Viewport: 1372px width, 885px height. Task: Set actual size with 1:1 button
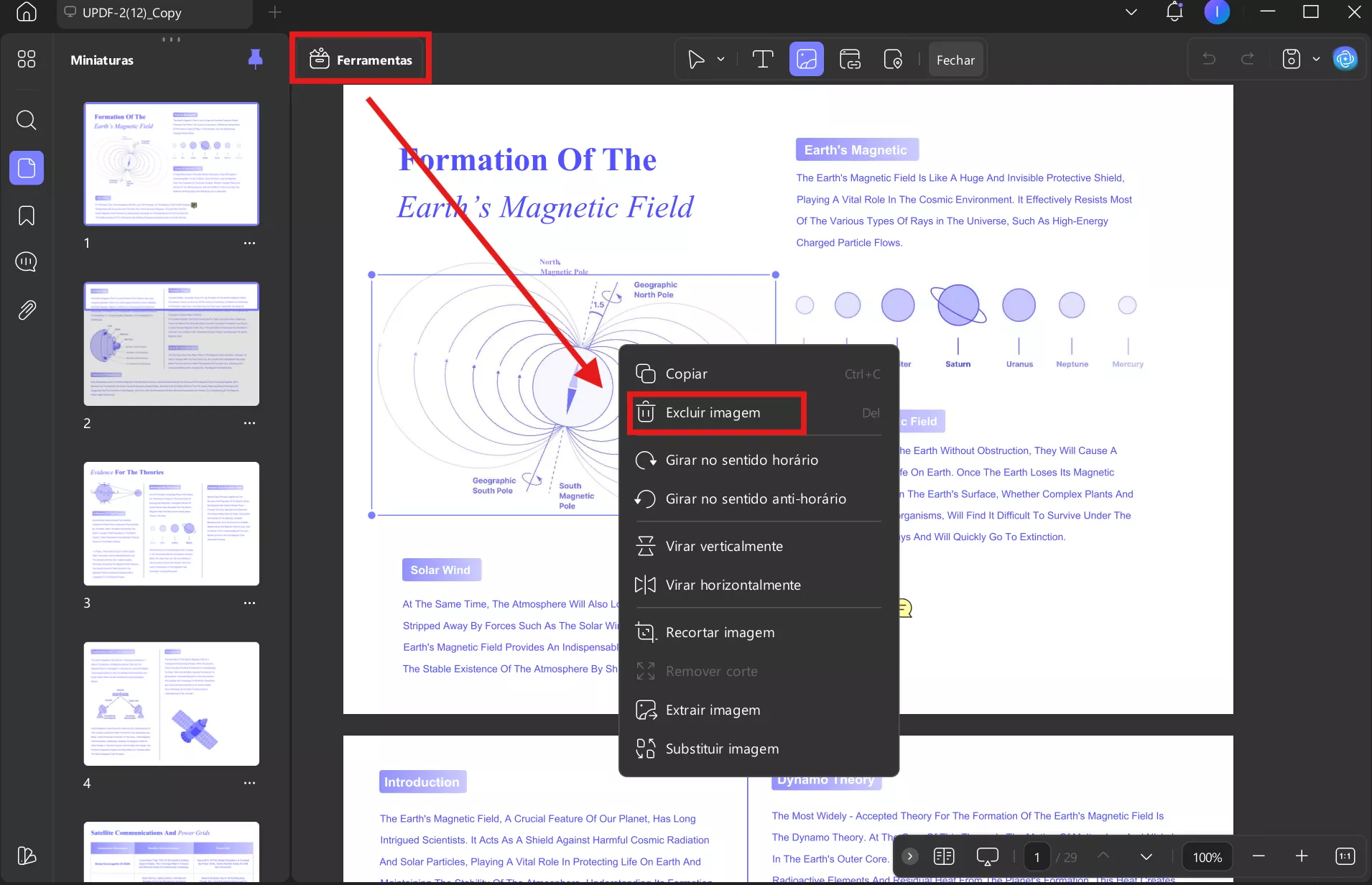click(1345, 856)
